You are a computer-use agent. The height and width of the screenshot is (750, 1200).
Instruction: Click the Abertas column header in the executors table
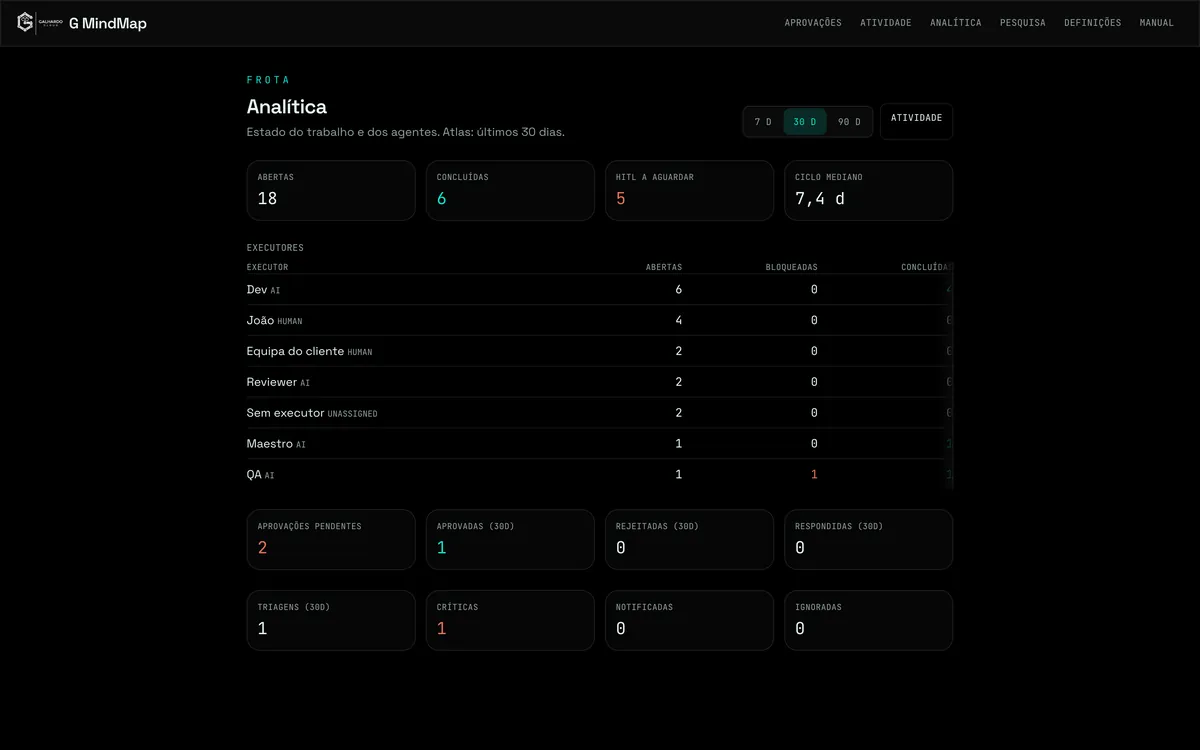pos(664,267)
